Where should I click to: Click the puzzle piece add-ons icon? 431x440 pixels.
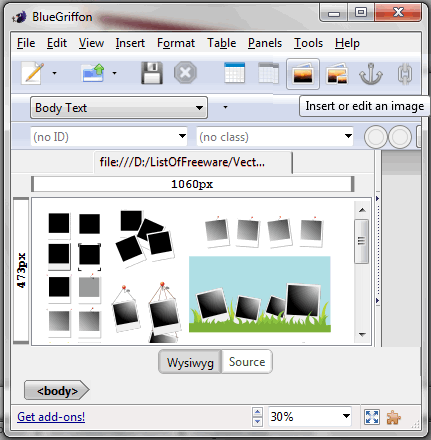point(394,417)
